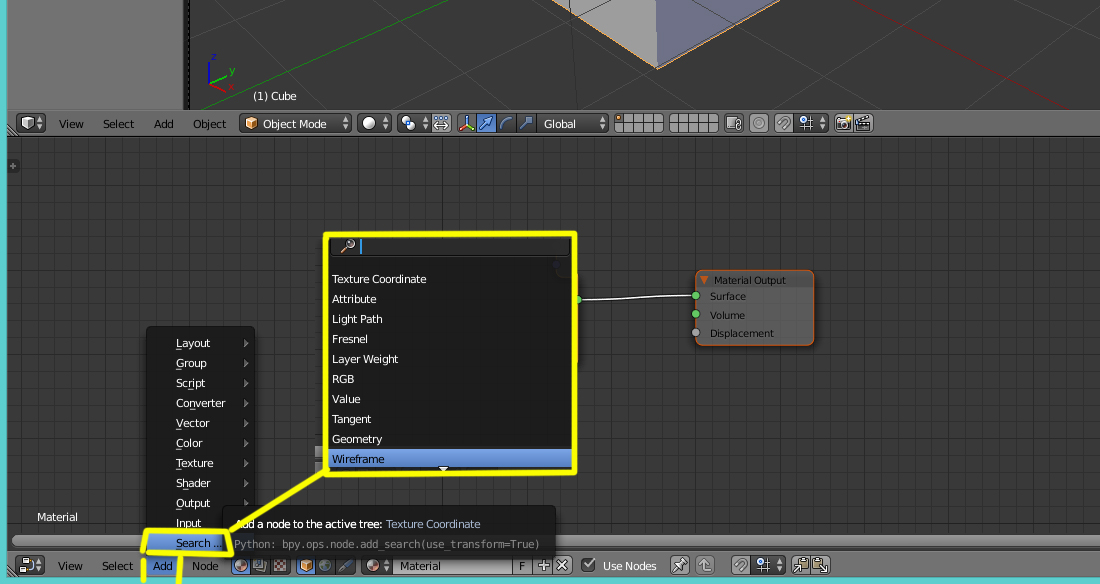Screen dimensions: 1100x584
Task: Unlink material with the X button
Action: tap(562, 566)
